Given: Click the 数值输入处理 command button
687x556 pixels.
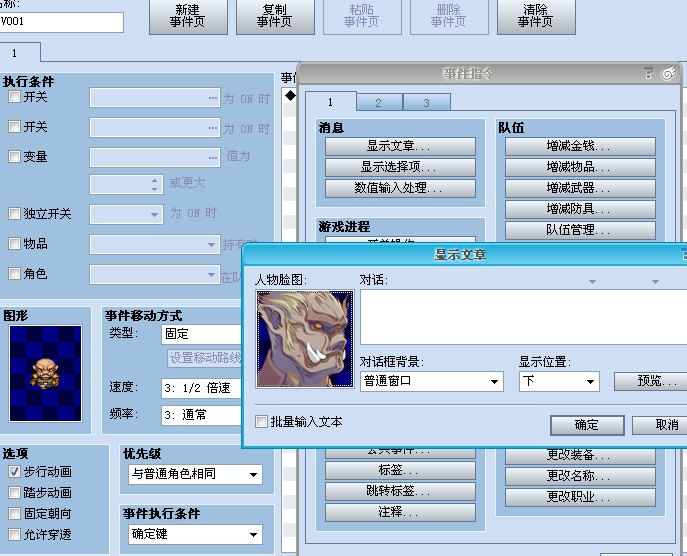Looking at the screenshot, I should tap(400, 188).
